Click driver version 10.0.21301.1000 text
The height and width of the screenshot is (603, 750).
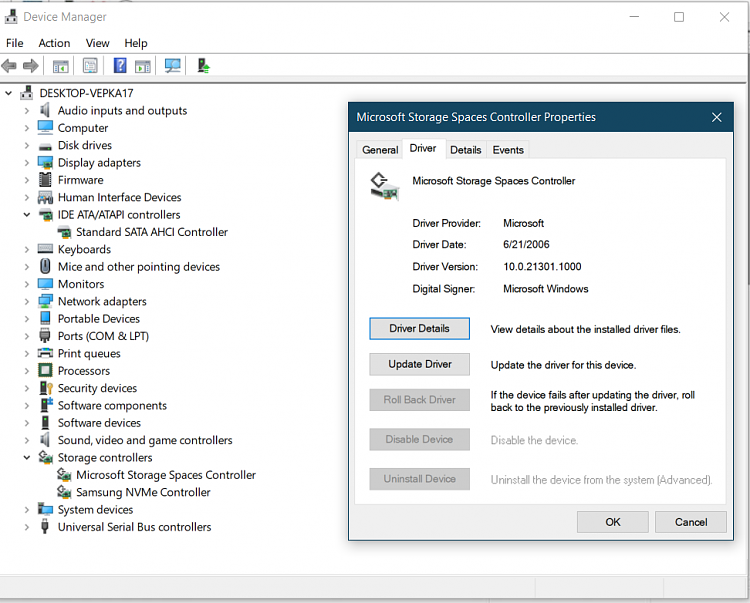(x=542, y=266)
